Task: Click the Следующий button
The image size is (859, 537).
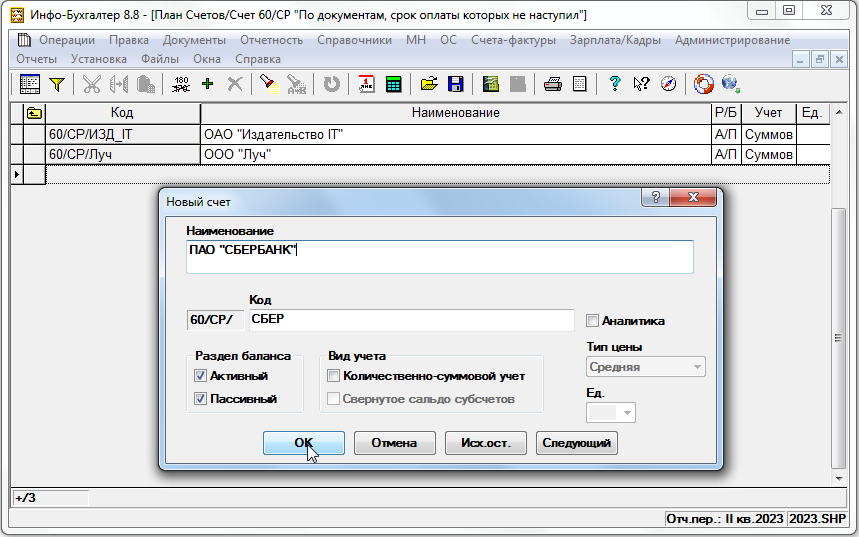Action: click(576, 443)
